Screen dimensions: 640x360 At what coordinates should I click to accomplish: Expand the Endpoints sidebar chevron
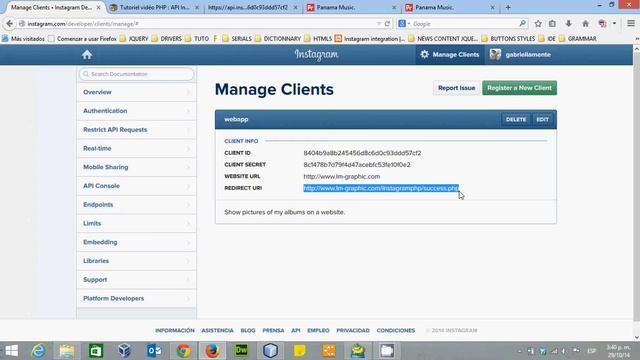pyautogui.click(x=188, y=205)
